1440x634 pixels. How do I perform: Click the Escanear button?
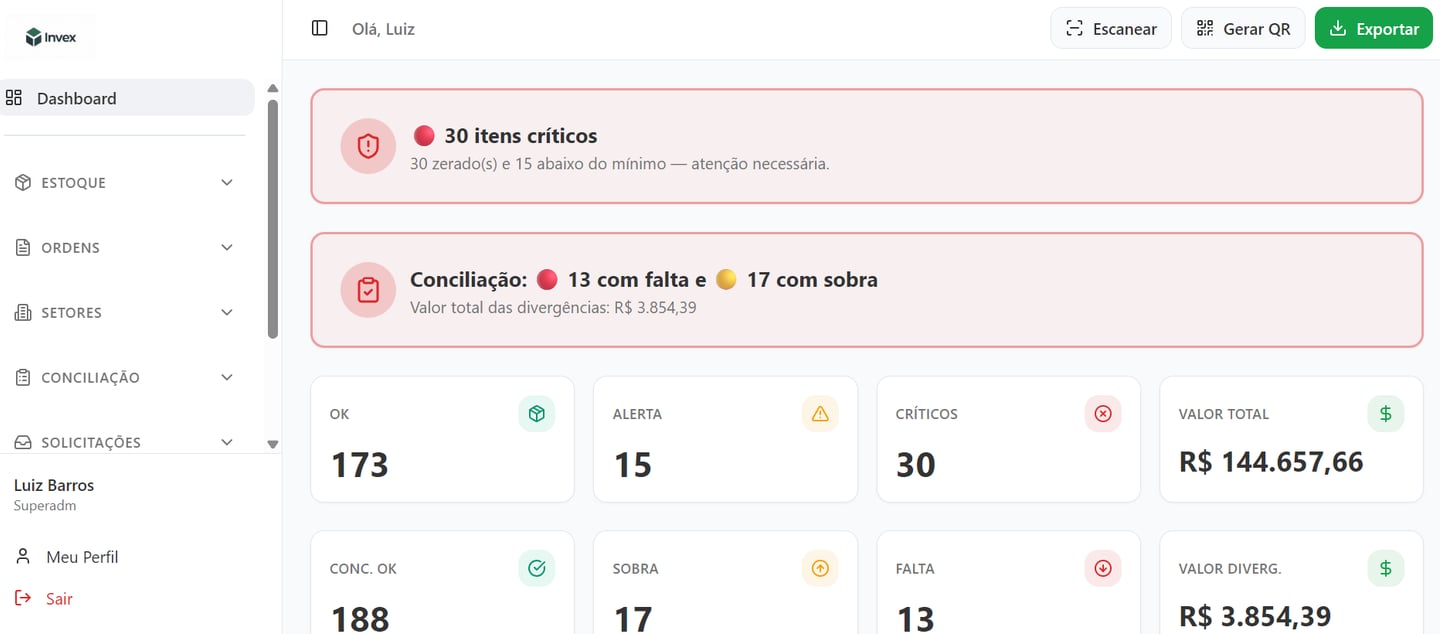[1111, 29]
